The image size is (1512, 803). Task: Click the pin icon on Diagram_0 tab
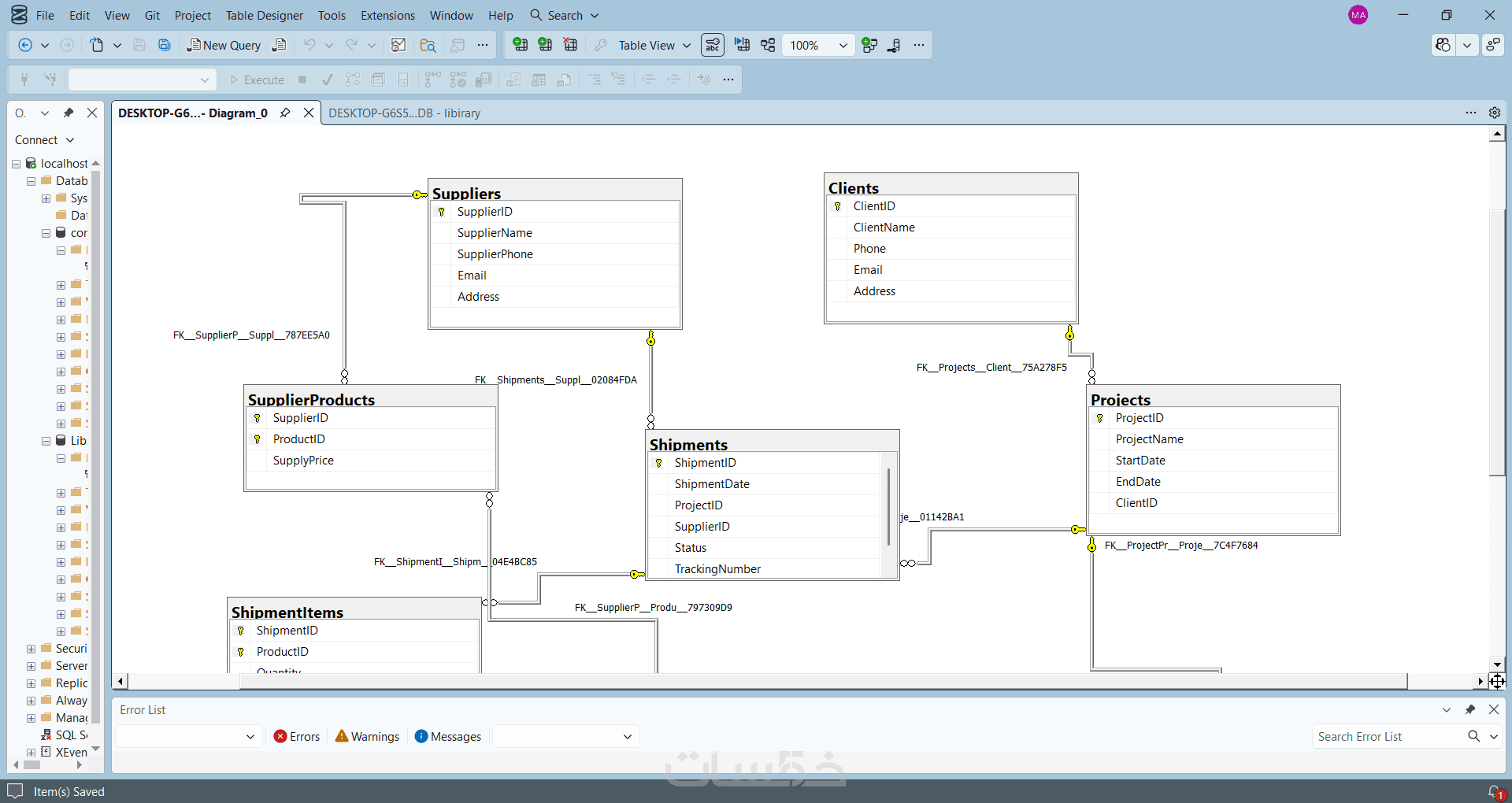click(285, 113)
